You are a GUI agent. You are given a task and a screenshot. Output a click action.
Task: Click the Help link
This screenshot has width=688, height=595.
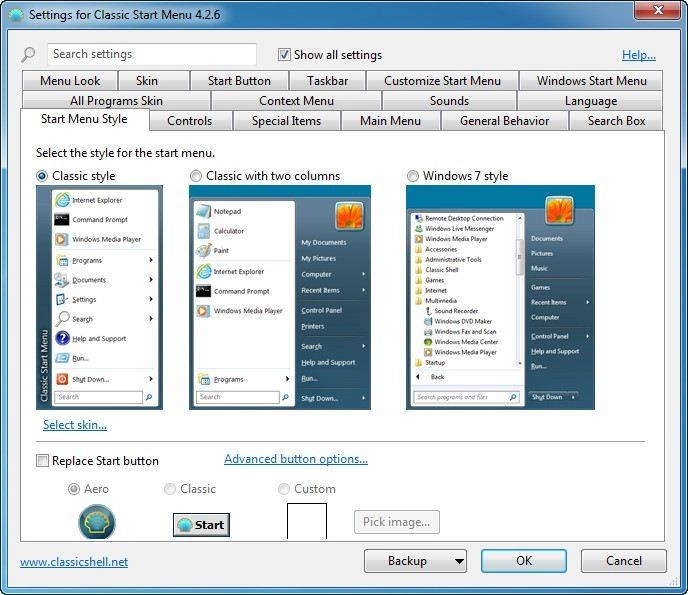tap(638, 55)
